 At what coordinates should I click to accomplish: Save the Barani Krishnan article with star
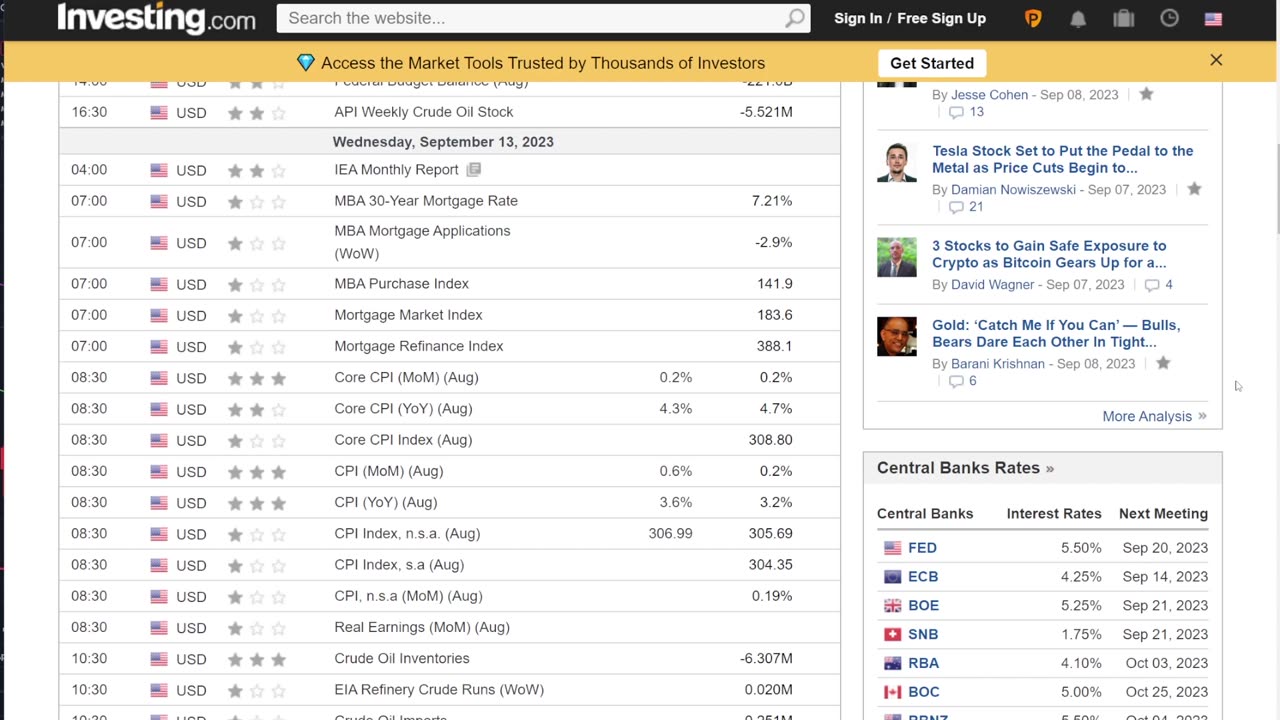(1163, 364)
